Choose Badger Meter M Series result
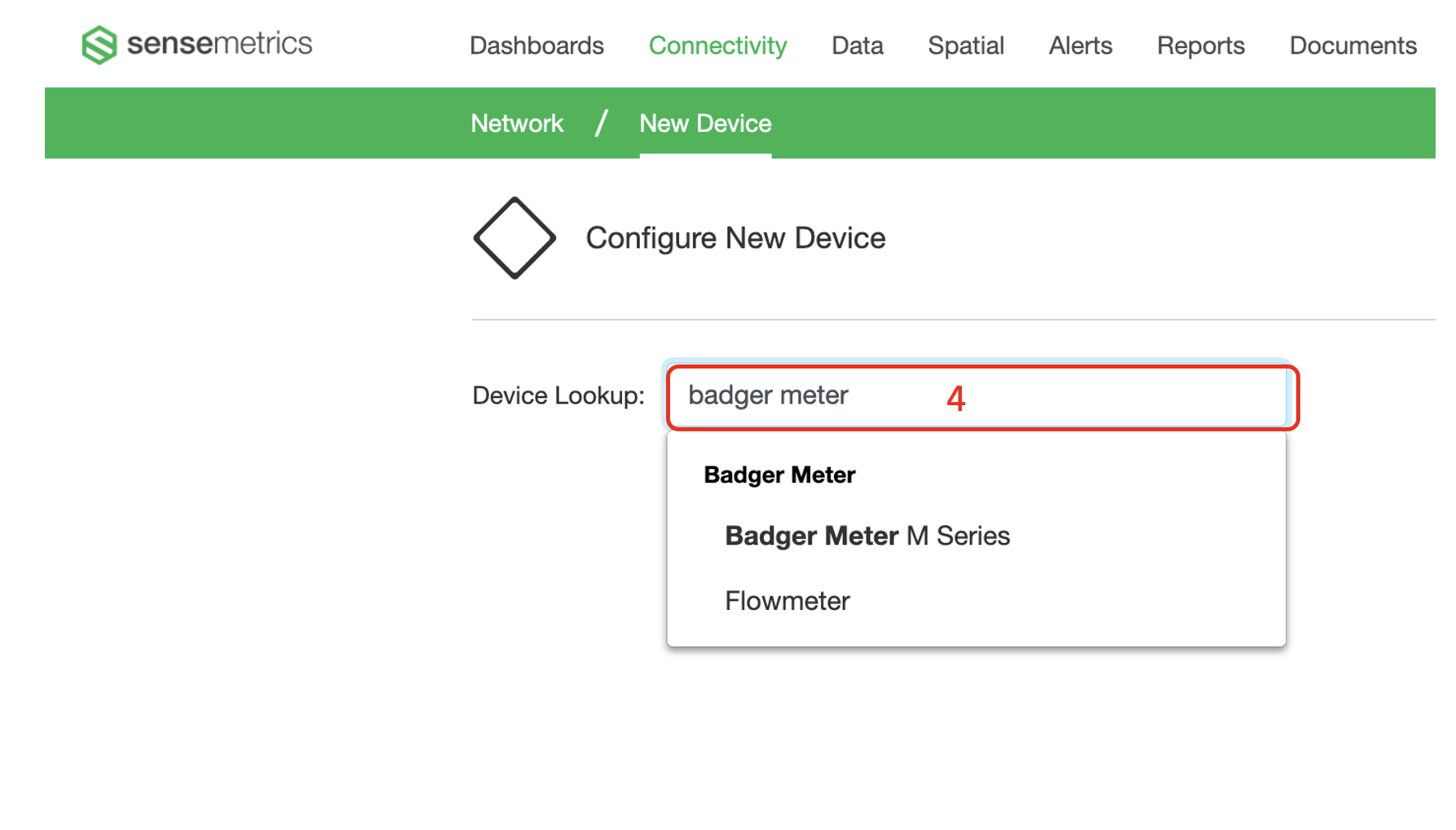The width and height of the screenshot is (1456, 830). 867,536
